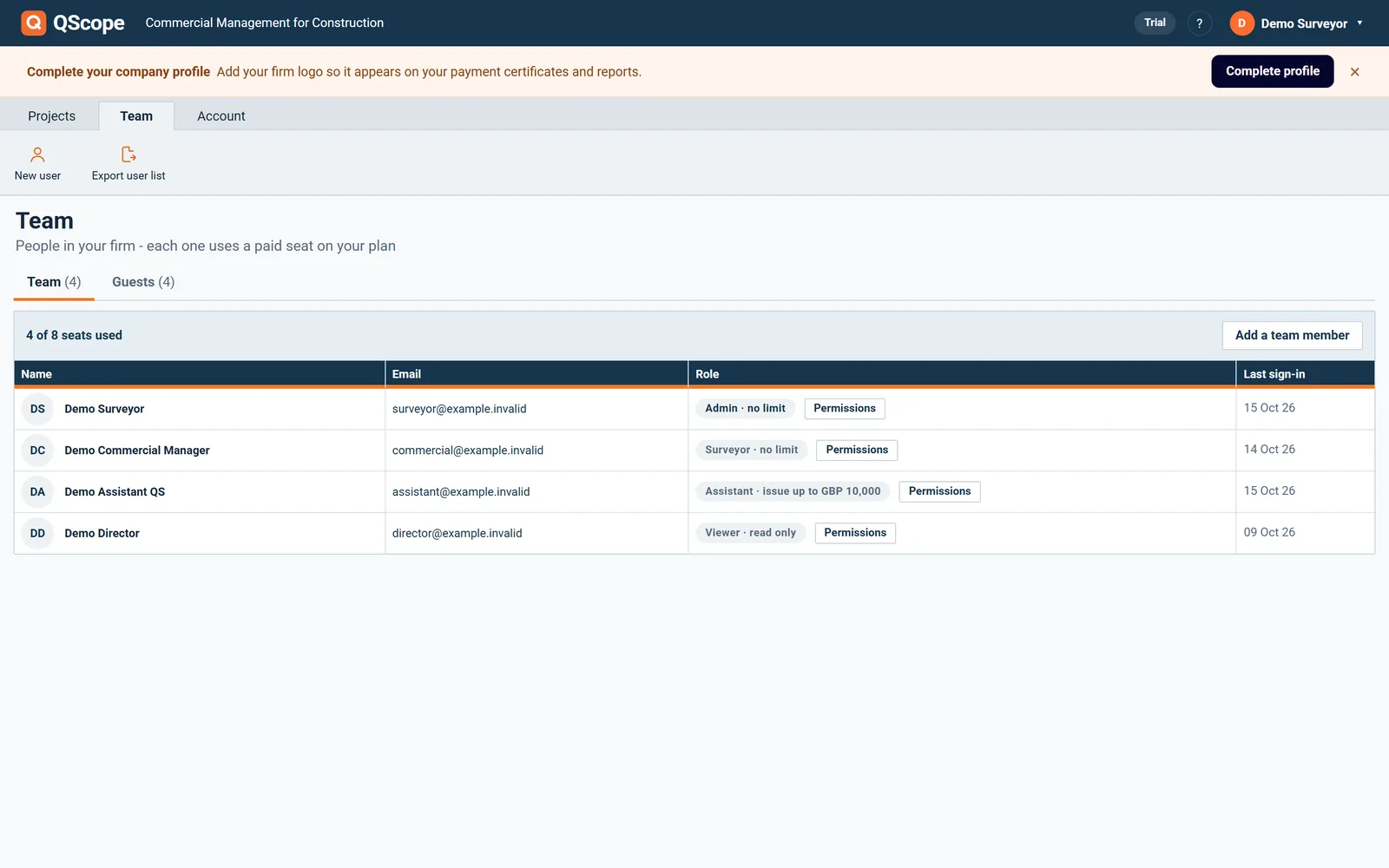Viewport: 1389px width, 868px height.
Task: Select the Team (4) sub-tab
Action: tap(54, 282)
